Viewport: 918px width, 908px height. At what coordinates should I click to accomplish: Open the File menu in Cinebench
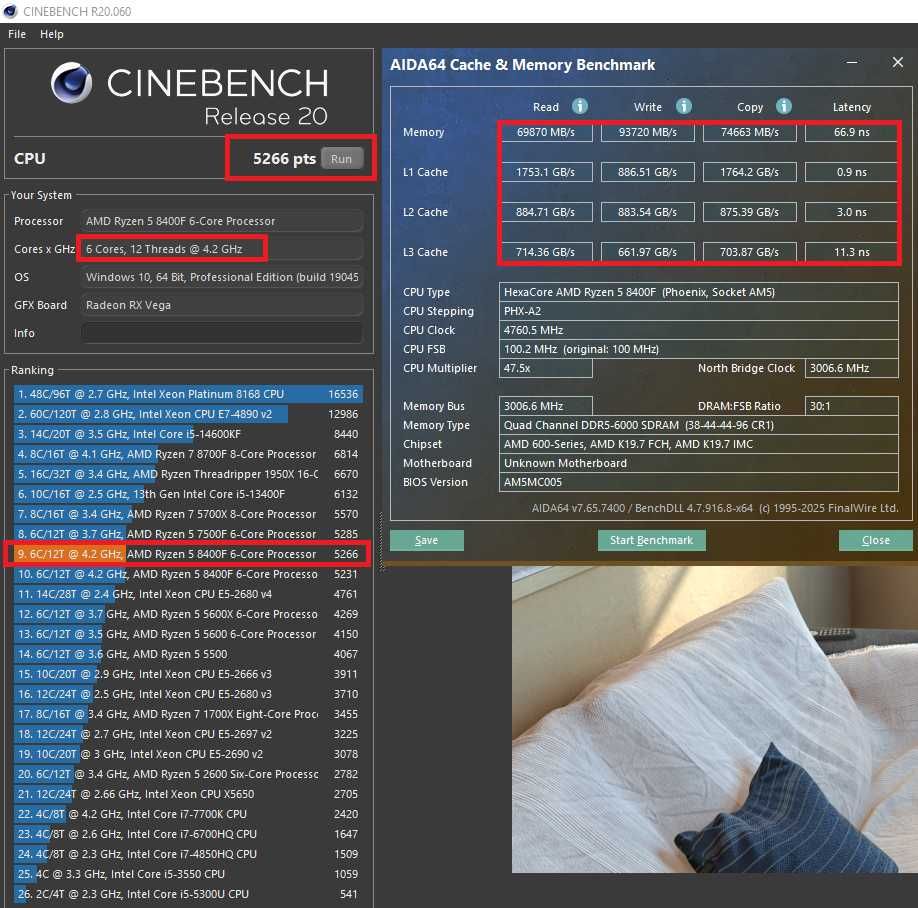[17, 34]
